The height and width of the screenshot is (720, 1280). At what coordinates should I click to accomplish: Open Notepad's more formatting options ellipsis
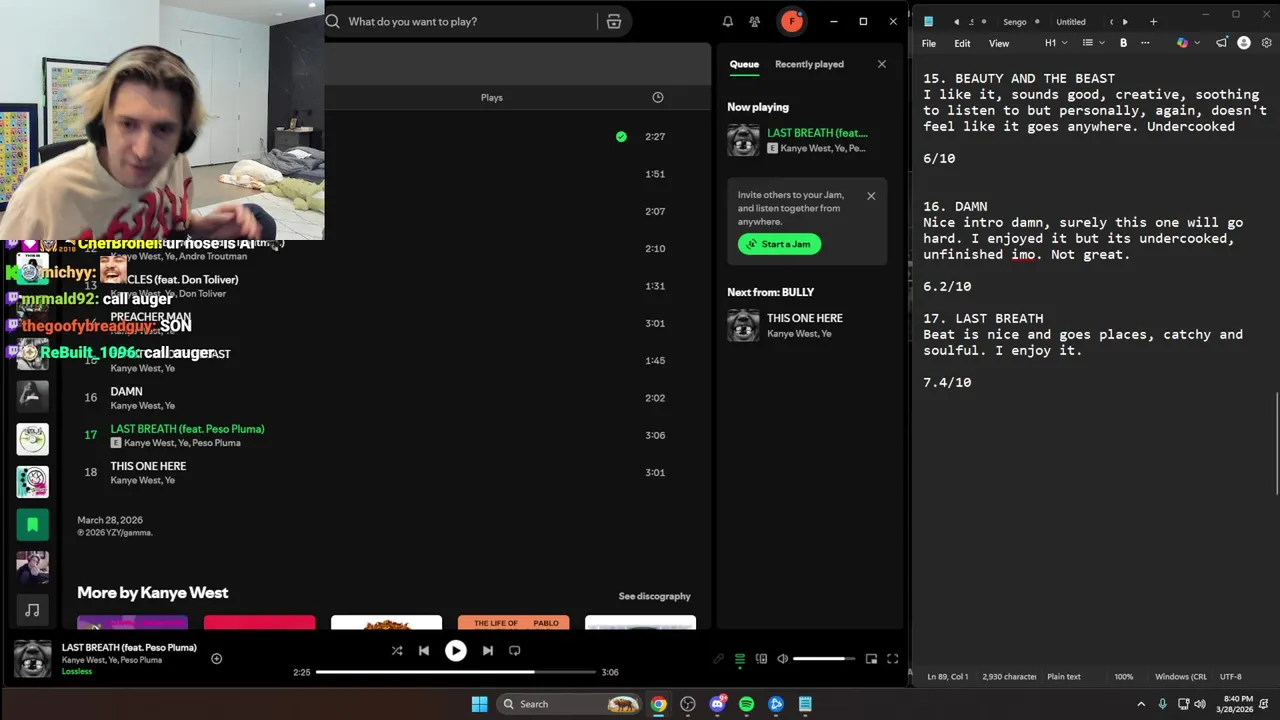1145,43
